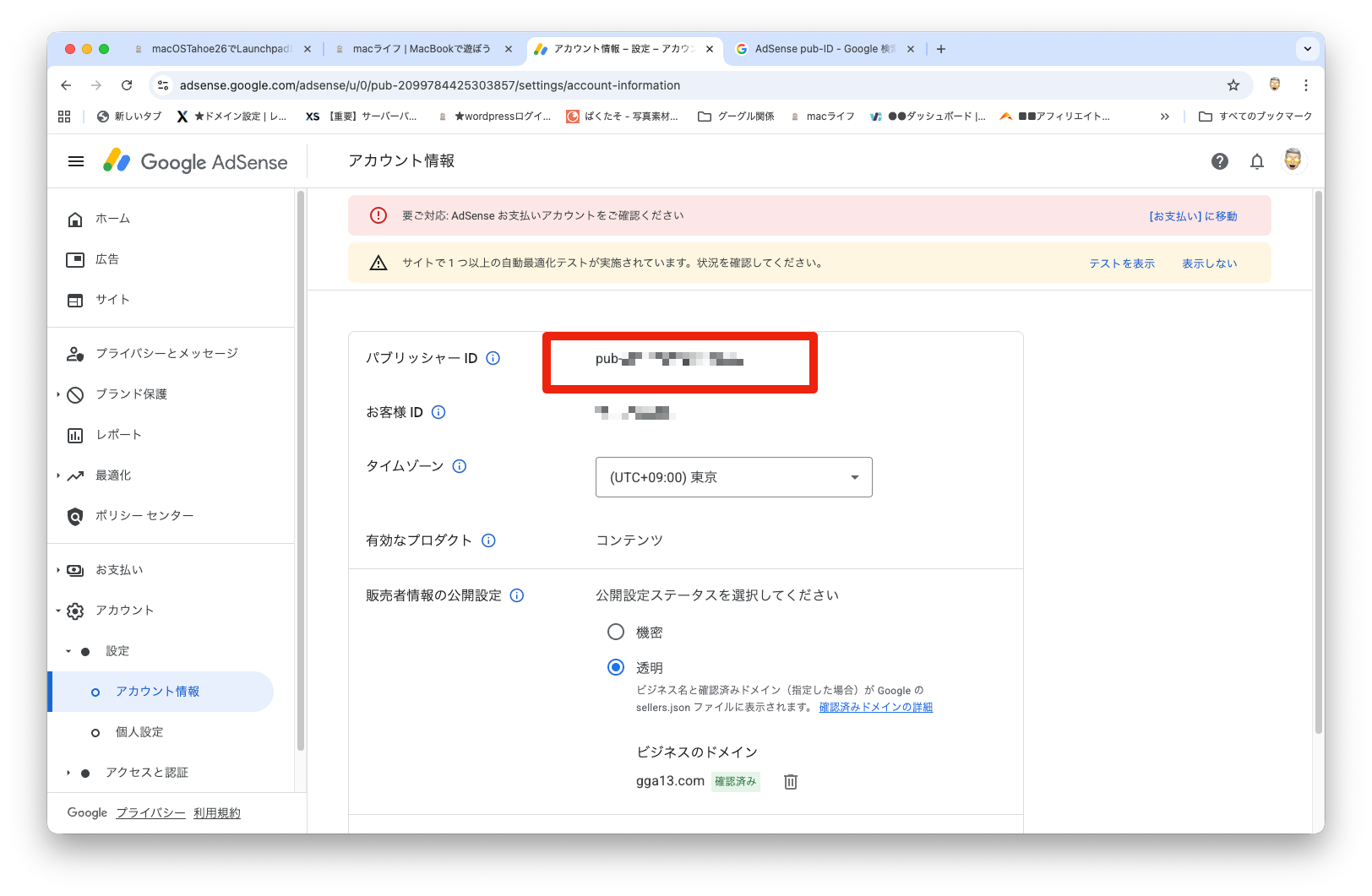Open the AdSense hamburger main menu
1372x896 pixels.
(76, 161)
